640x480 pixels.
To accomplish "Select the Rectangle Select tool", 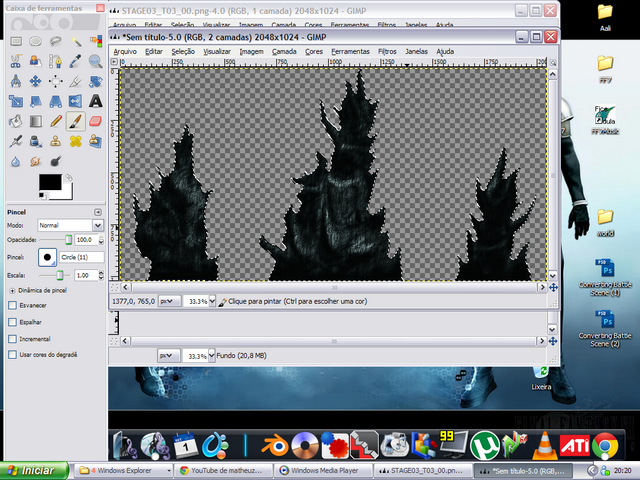I will tap(16, 41).
